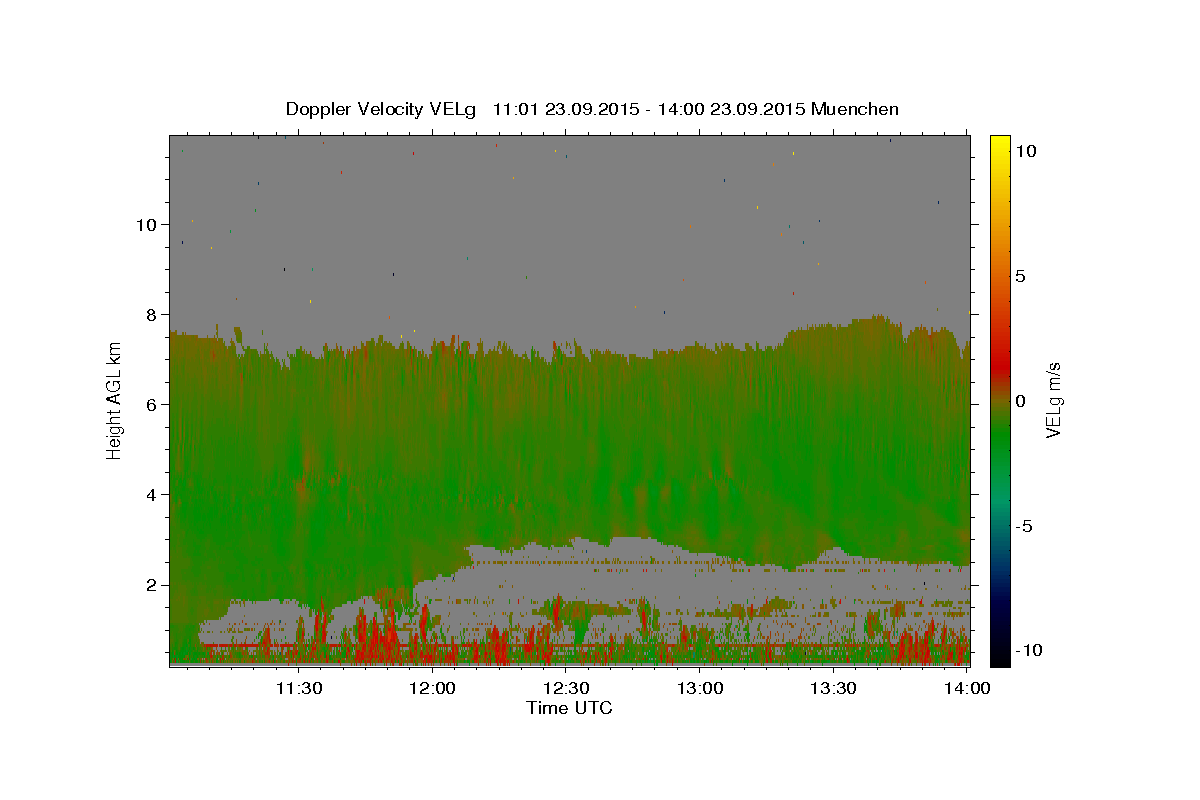This screenshot has width=1200, height=800.
Task: Click the height axis value 6
Action: pyautogui.click(x=151, y=404)
